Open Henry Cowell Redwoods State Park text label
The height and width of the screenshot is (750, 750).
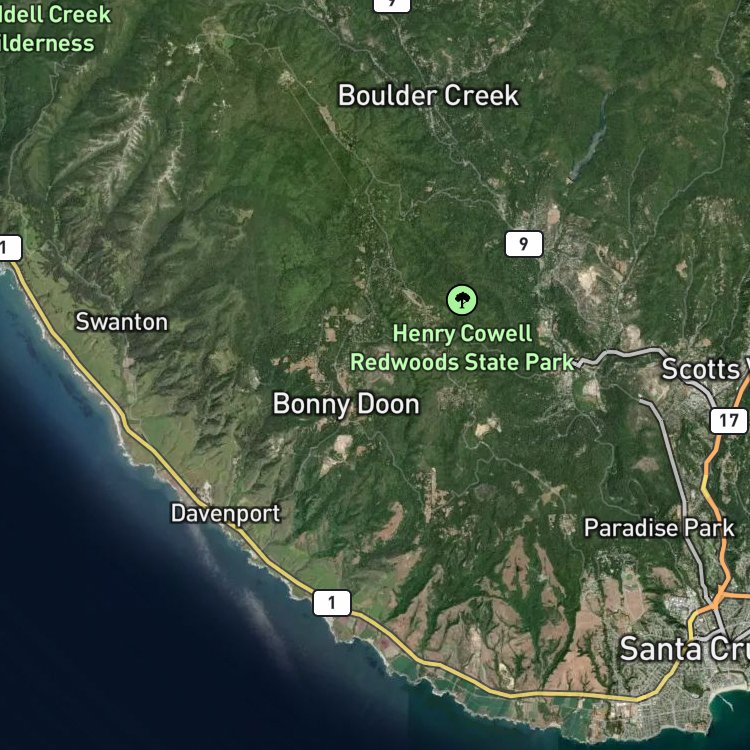point(462,348)
